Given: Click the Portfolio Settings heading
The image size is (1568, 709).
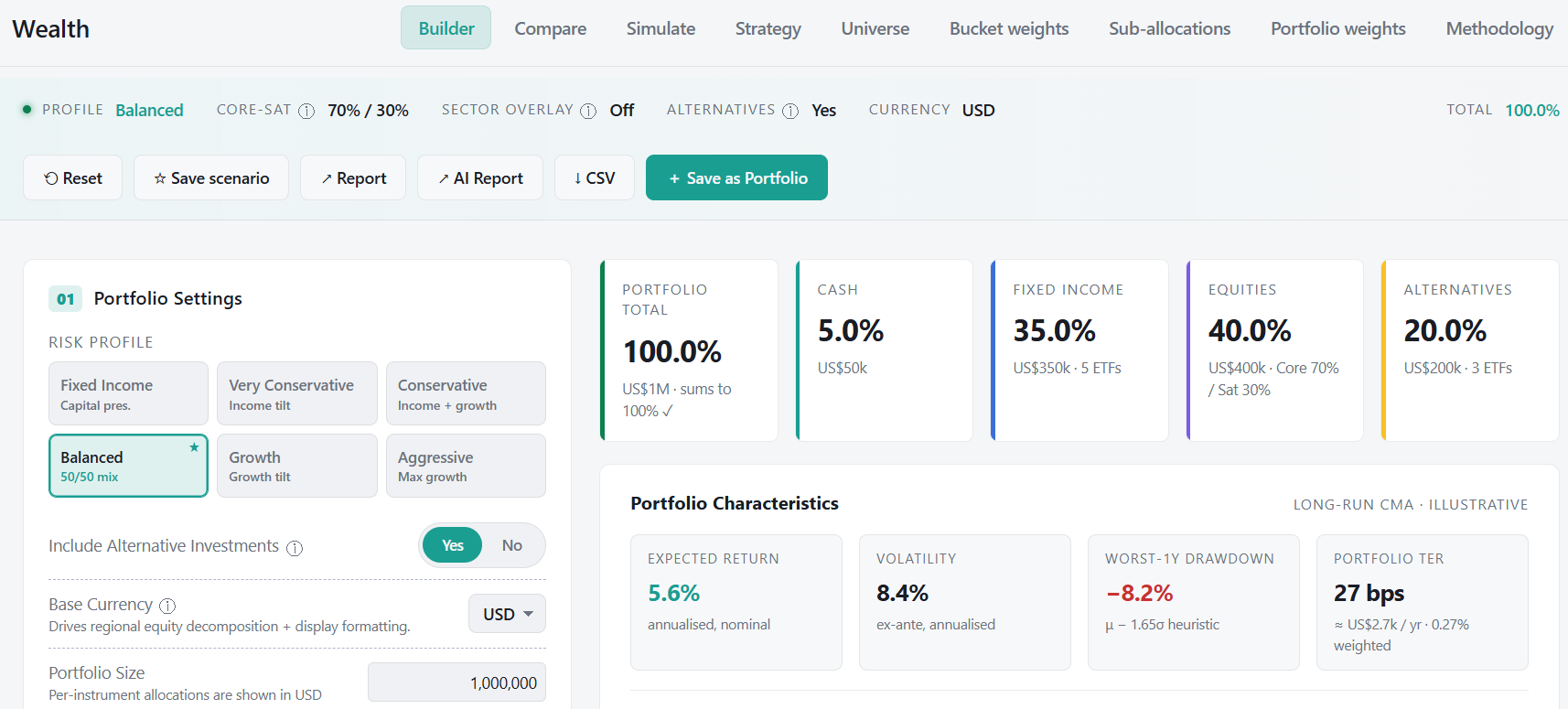Looking at the screenshot, I should [x=168, y=298].
